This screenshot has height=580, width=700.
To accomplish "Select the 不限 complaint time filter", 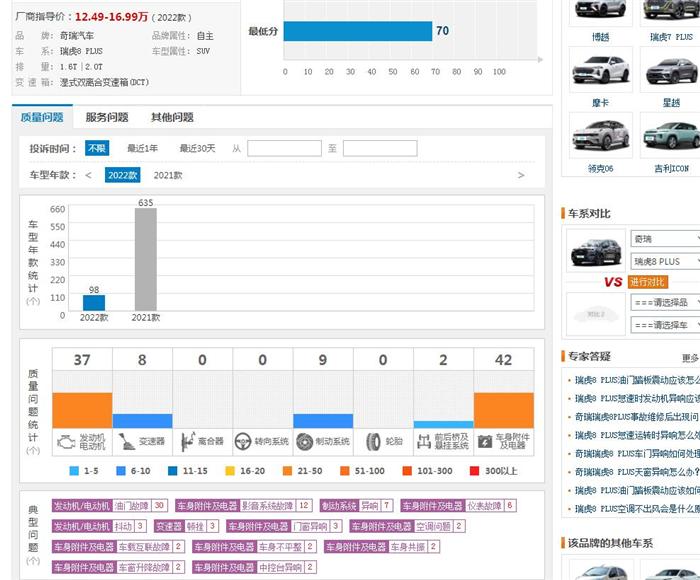I will pos(97,148).
